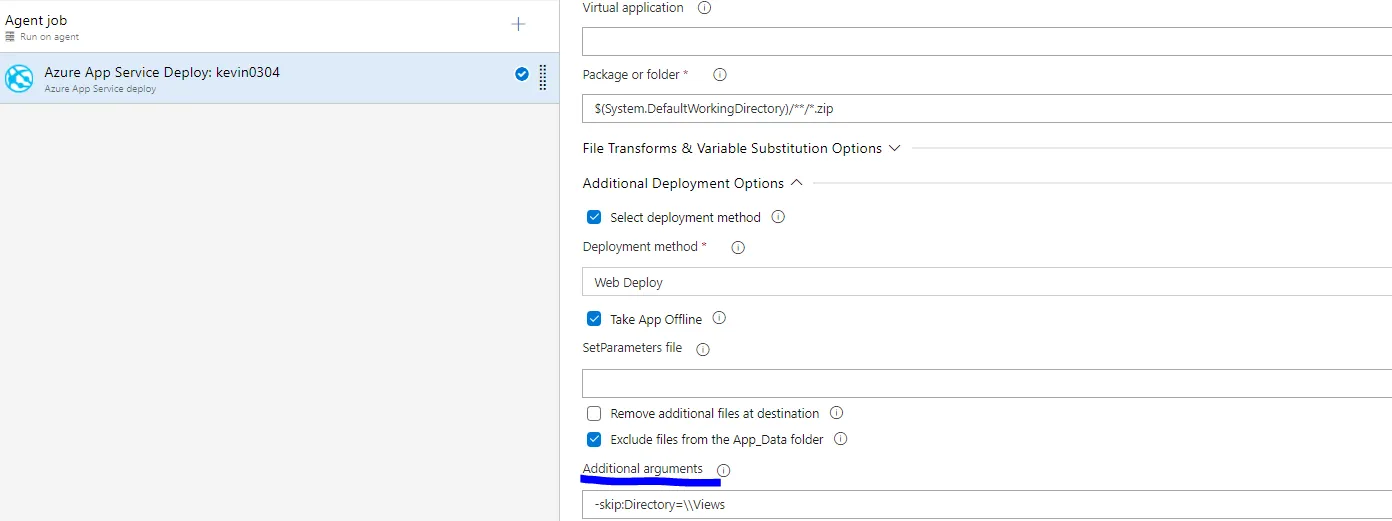Uncheck Select deployment method checkbox

click(x=594, y=217)
